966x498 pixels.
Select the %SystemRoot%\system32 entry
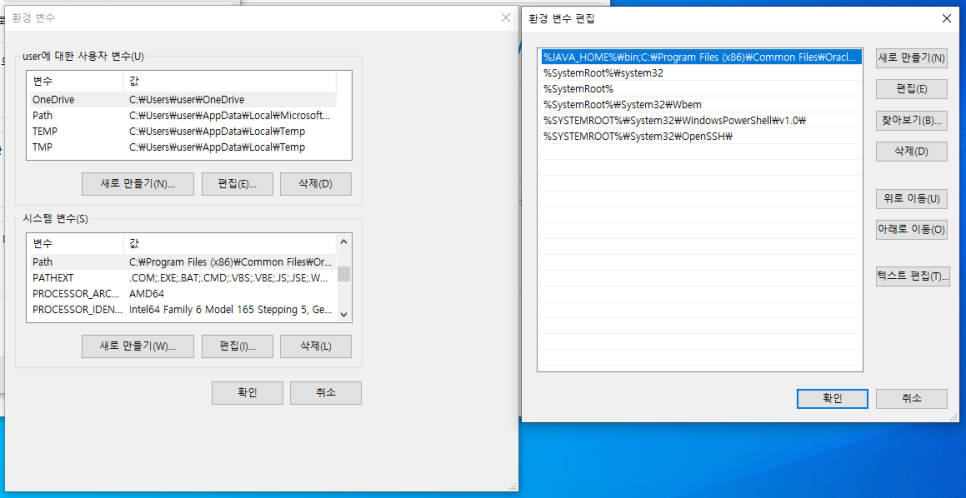(700, 73)
